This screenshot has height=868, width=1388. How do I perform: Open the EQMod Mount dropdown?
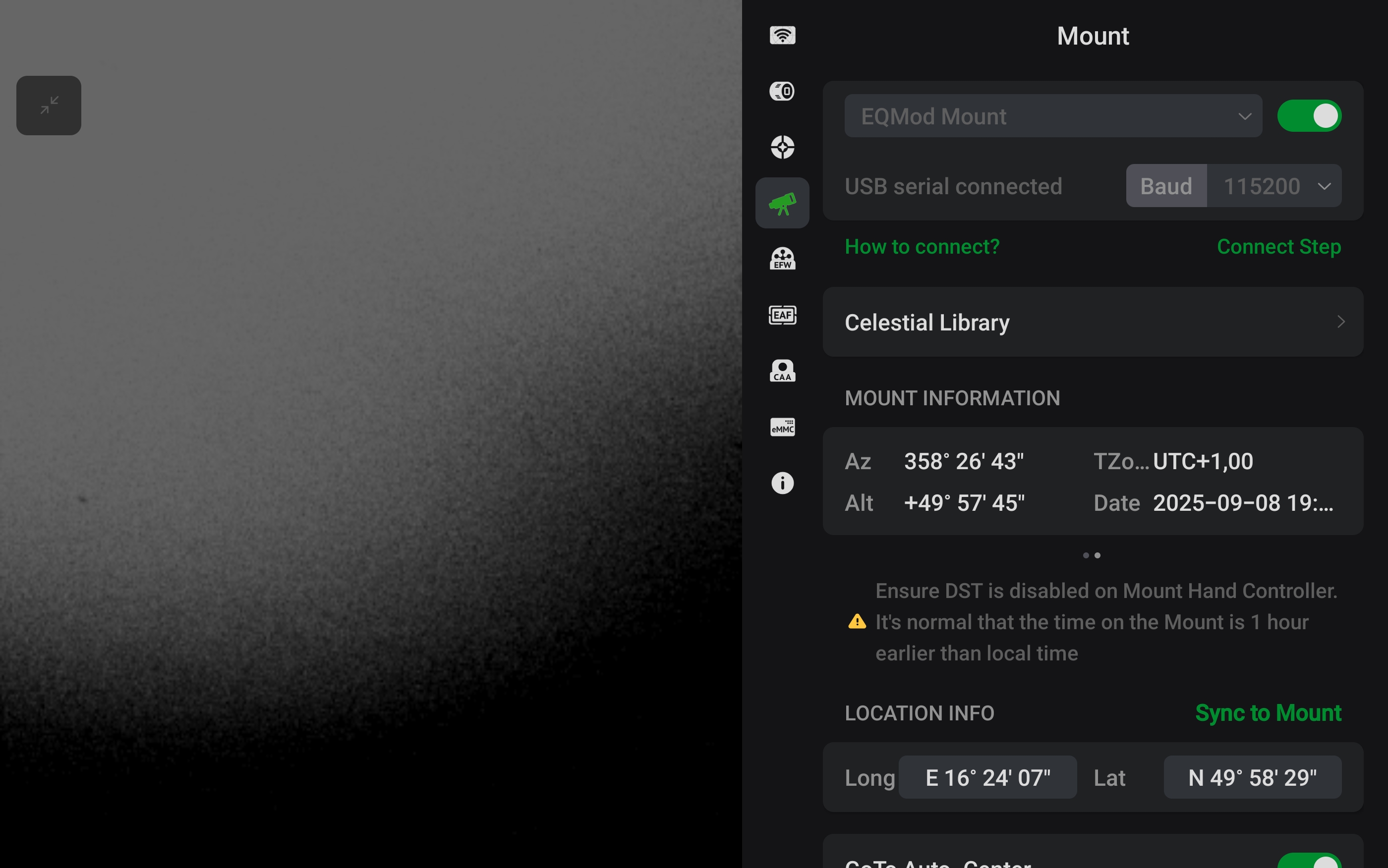point(1052,116)
